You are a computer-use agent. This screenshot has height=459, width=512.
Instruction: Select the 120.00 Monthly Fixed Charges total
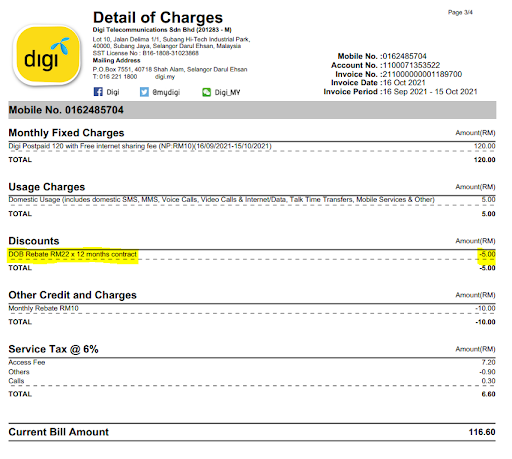[485, 160]
